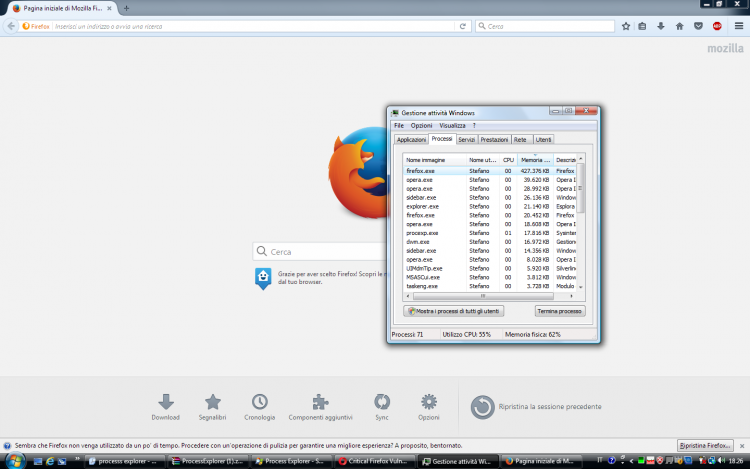Show bookmarks list icon in toolbar
This screenshot has width=750, height=469.
642,26
